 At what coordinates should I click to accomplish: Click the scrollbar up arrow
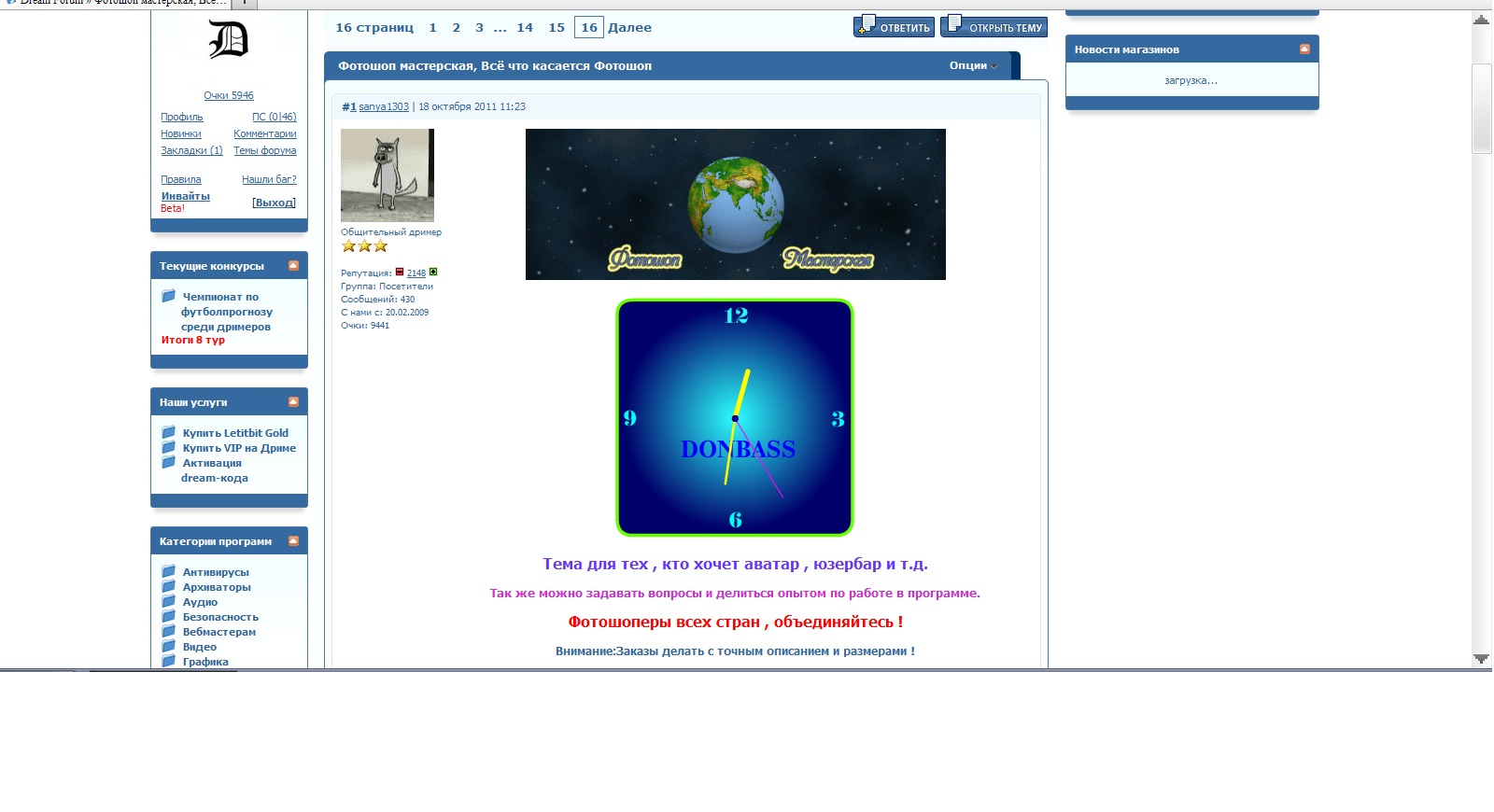click(x=1481, y=20)
